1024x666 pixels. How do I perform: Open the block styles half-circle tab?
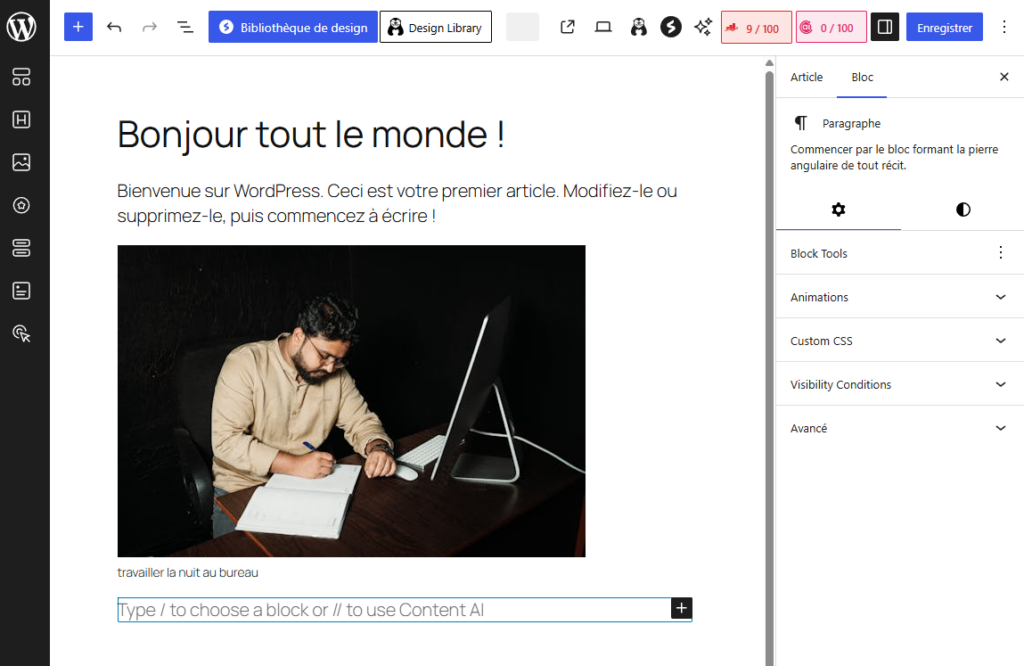(x=963, y=210)
